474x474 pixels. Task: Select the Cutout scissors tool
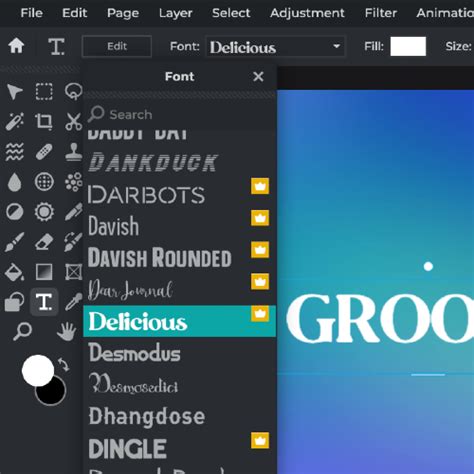73,121
